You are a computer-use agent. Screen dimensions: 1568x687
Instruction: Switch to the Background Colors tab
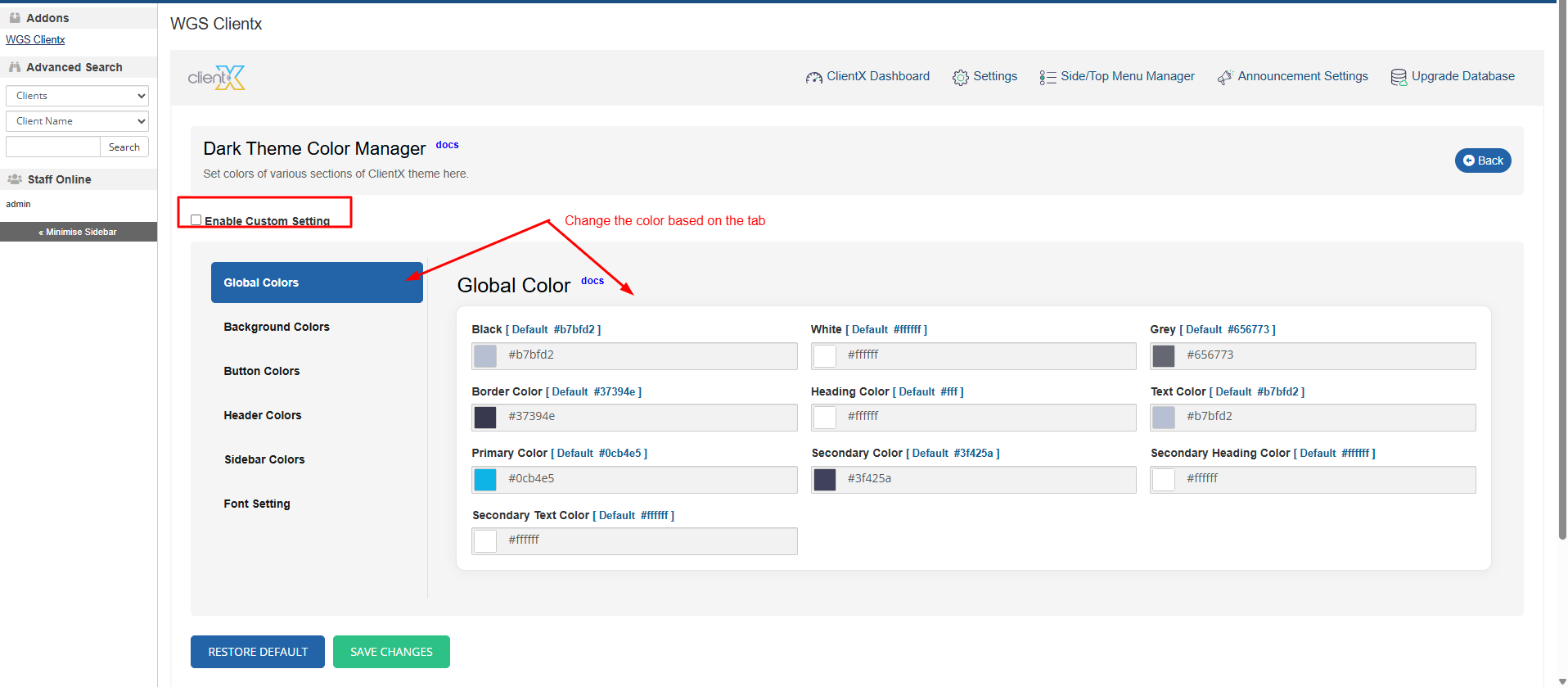[277, 327]
